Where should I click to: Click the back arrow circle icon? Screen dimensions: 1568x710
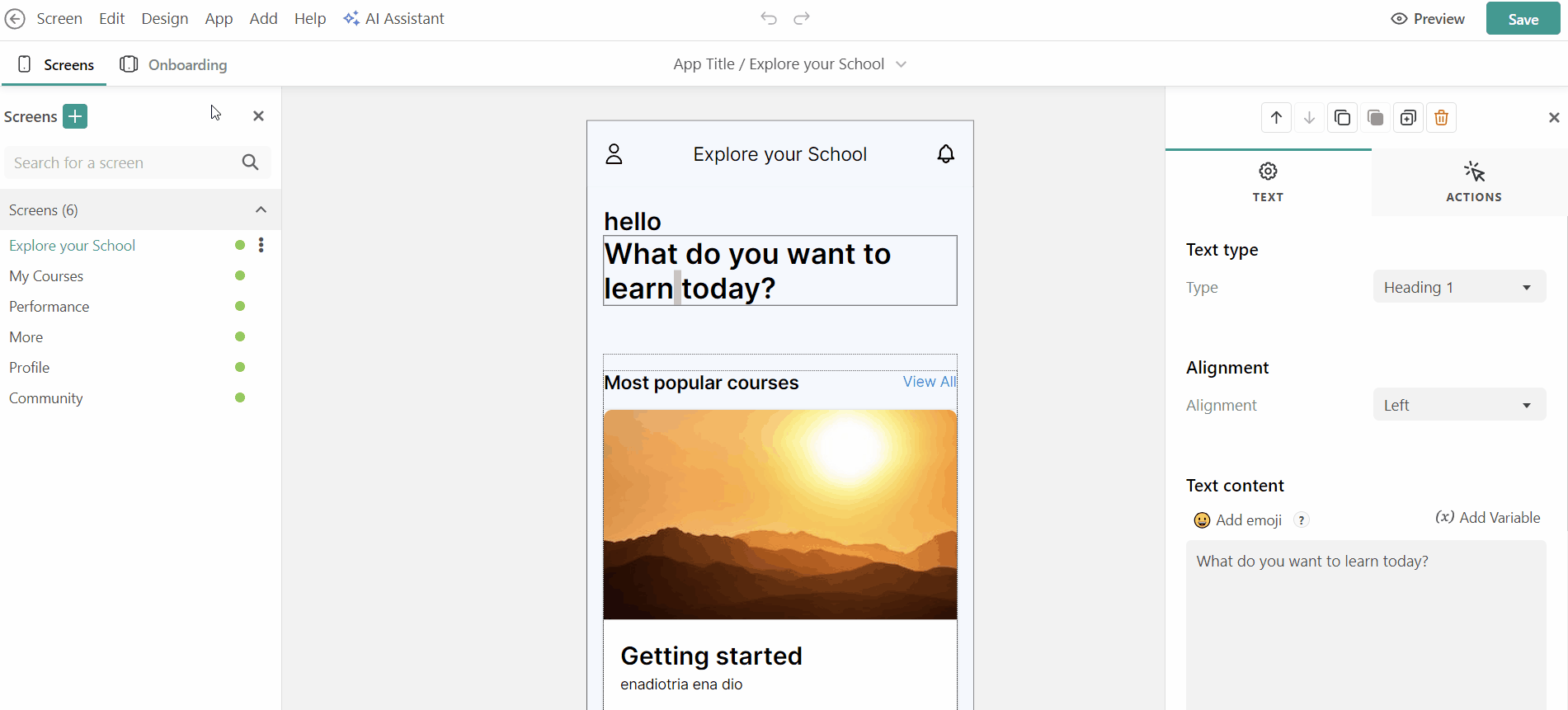click(x=15, y=19)
